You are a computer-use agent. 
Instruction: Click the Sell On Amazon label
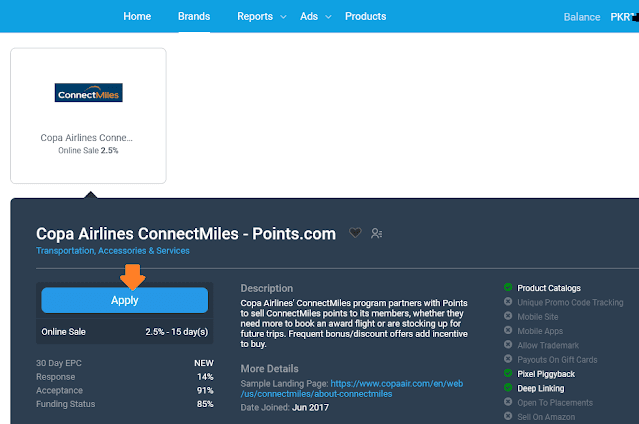tap(546, 417)
